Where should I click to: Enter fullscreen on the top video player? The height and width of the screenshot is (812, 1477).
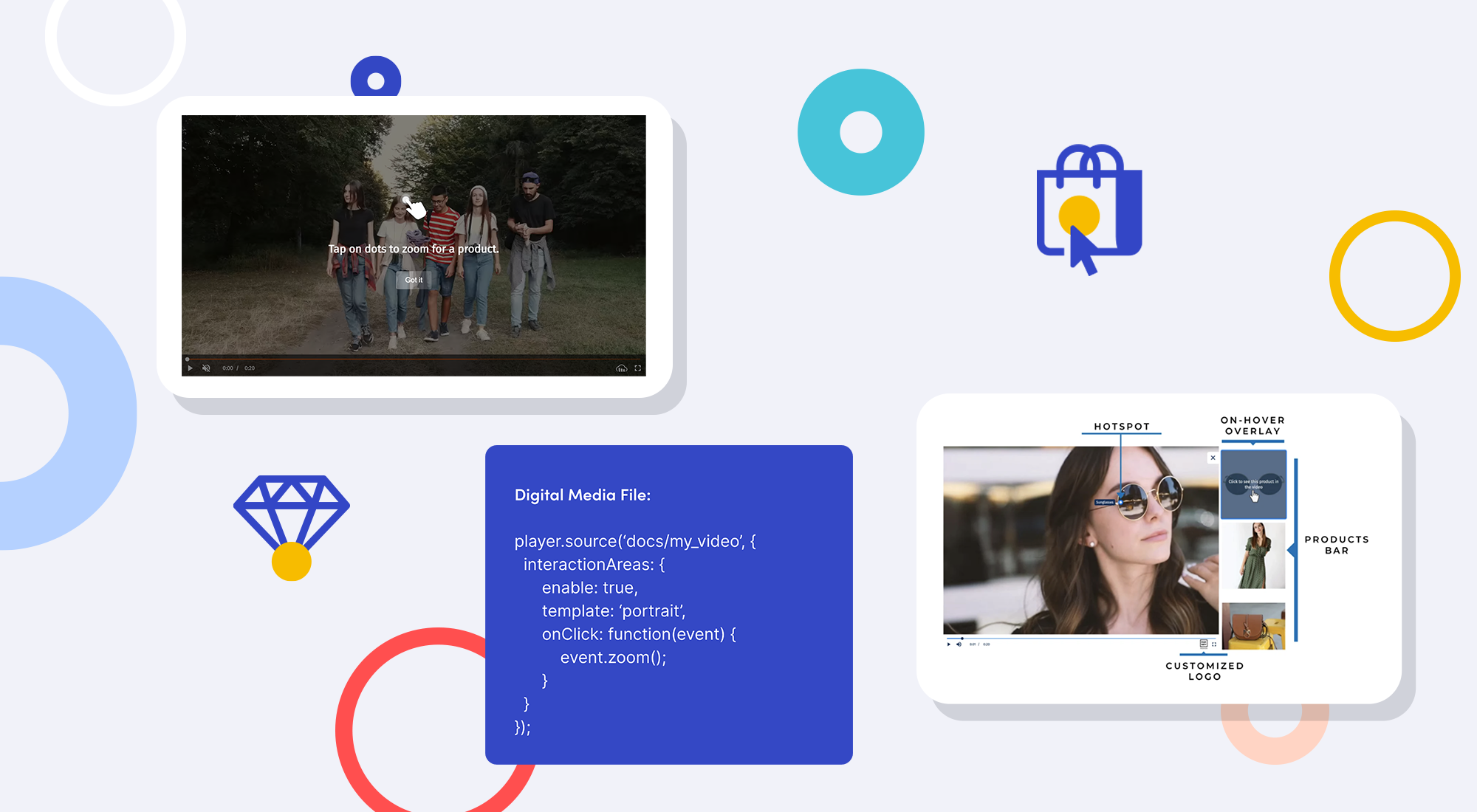click(x=638, y=368)
